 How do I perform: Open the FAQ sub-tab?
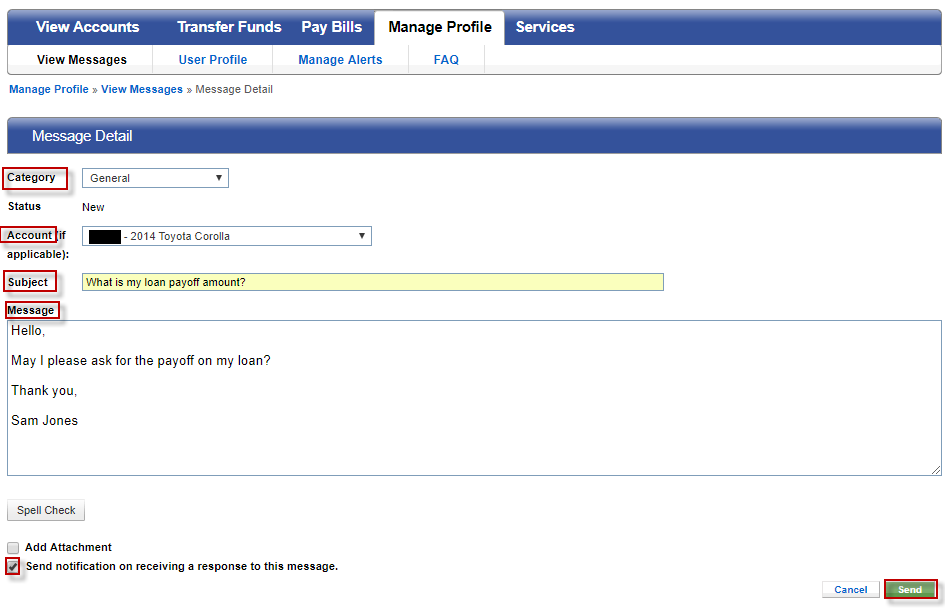(446, 60)
